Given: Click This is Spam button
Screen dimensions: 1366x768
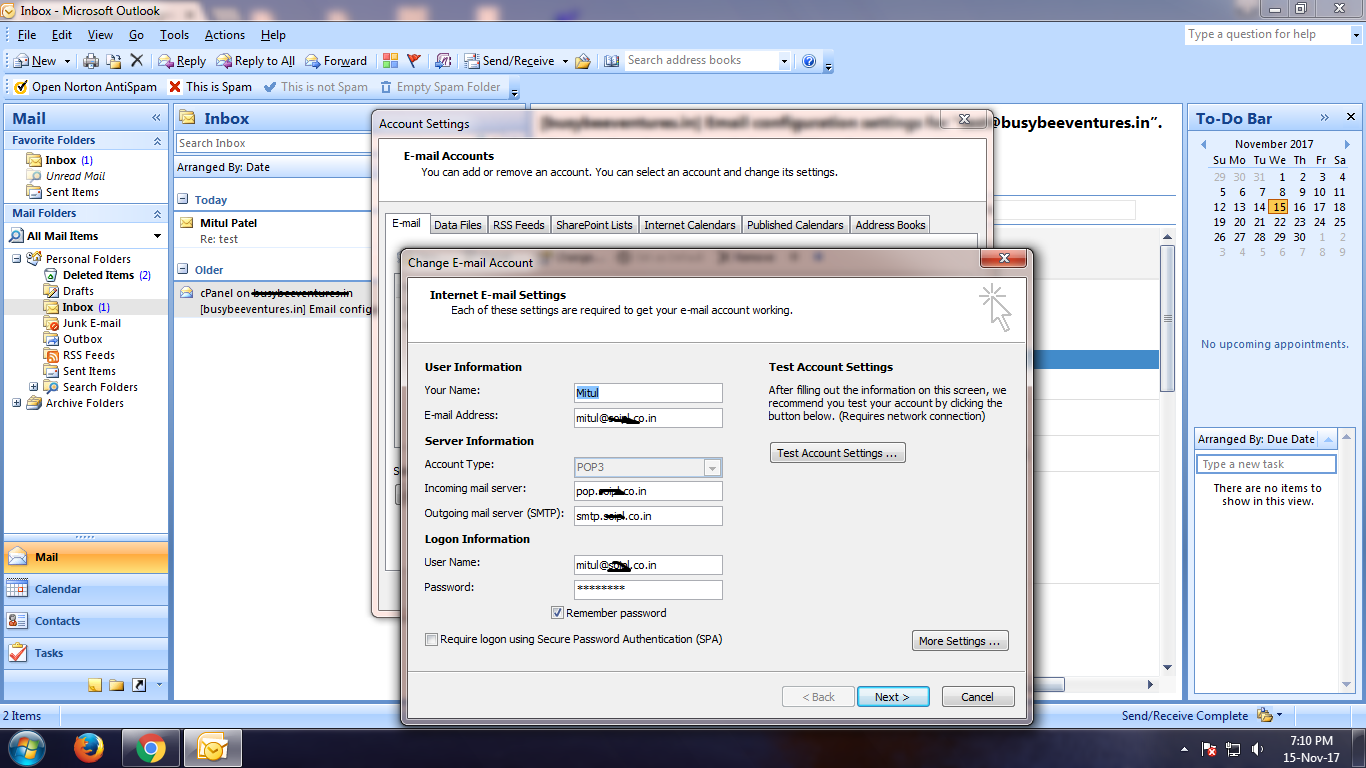Looking at the screenshot, I should [x=210, y=87].
